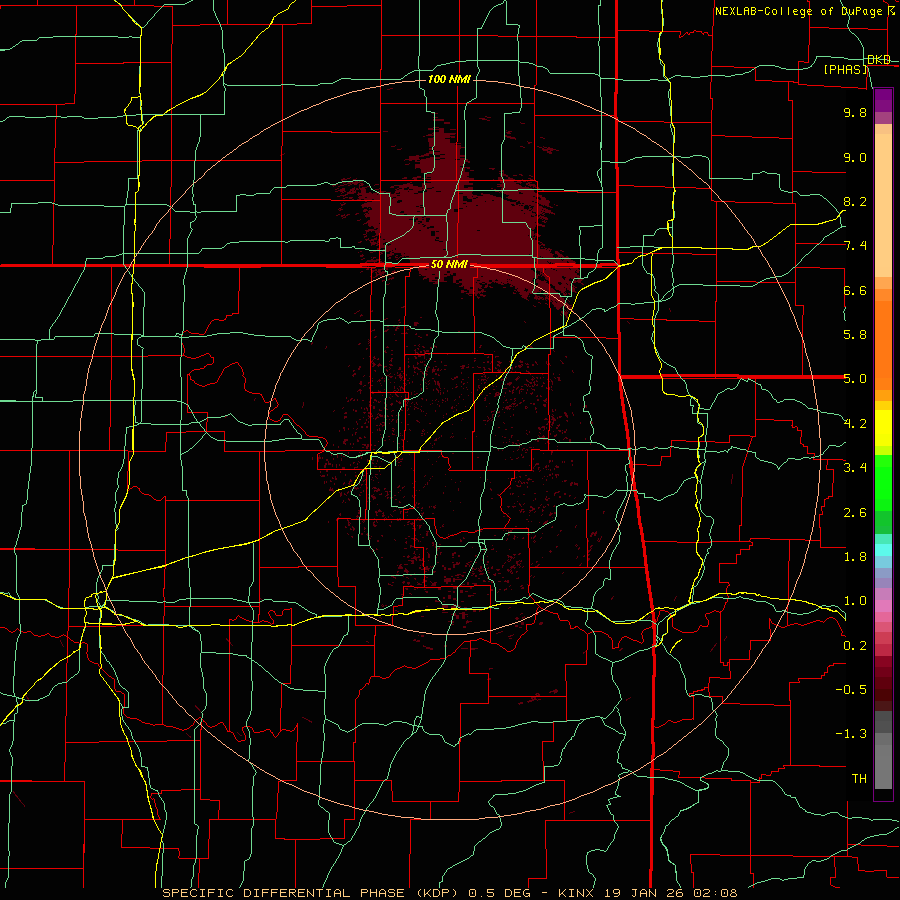This screenshot has width=900, height=900.
Task: Click the cyan segment of the color bar
Action: pos(883,549)
